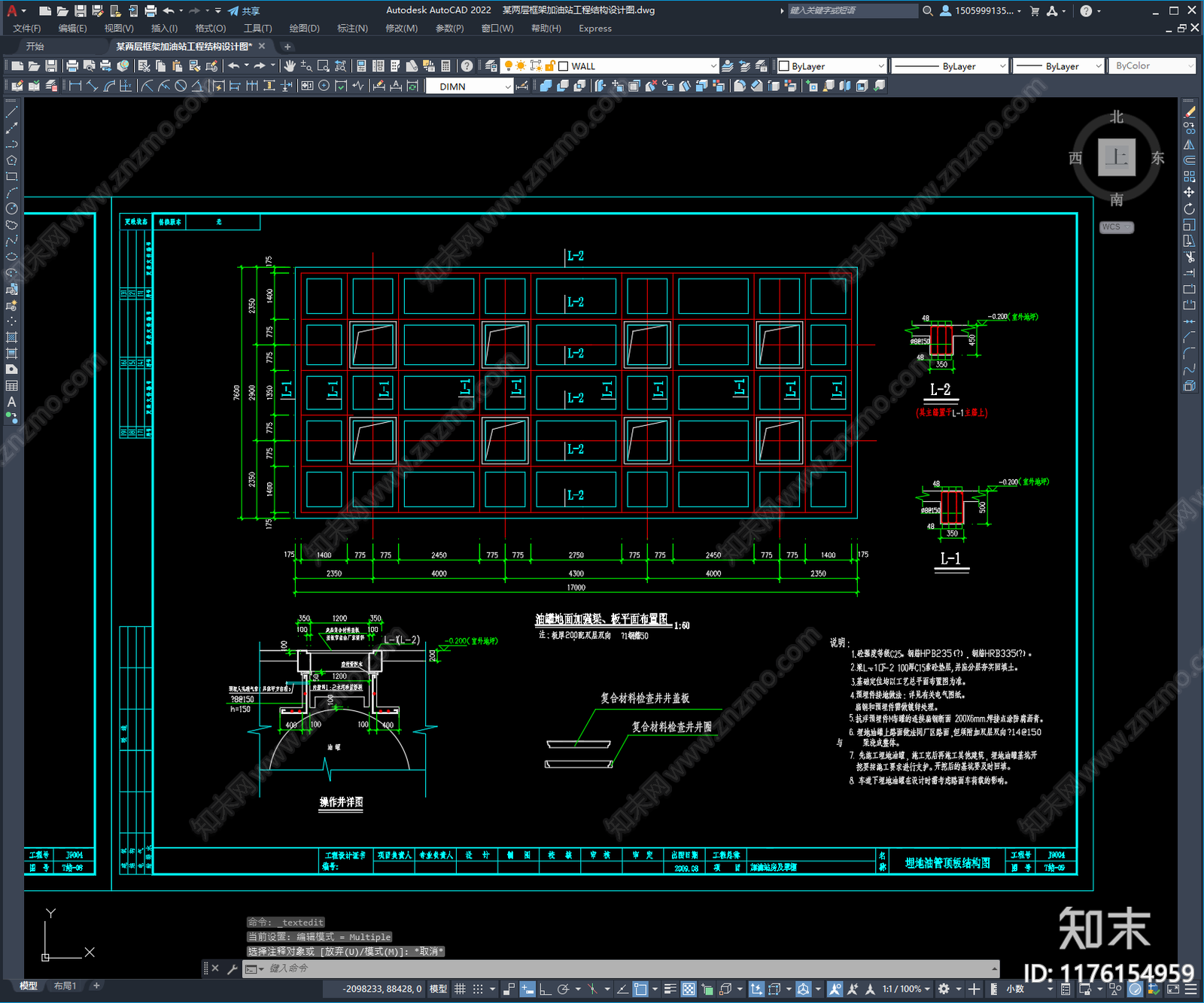
Task: Start the Linear dimension tool
Action: 75,86
